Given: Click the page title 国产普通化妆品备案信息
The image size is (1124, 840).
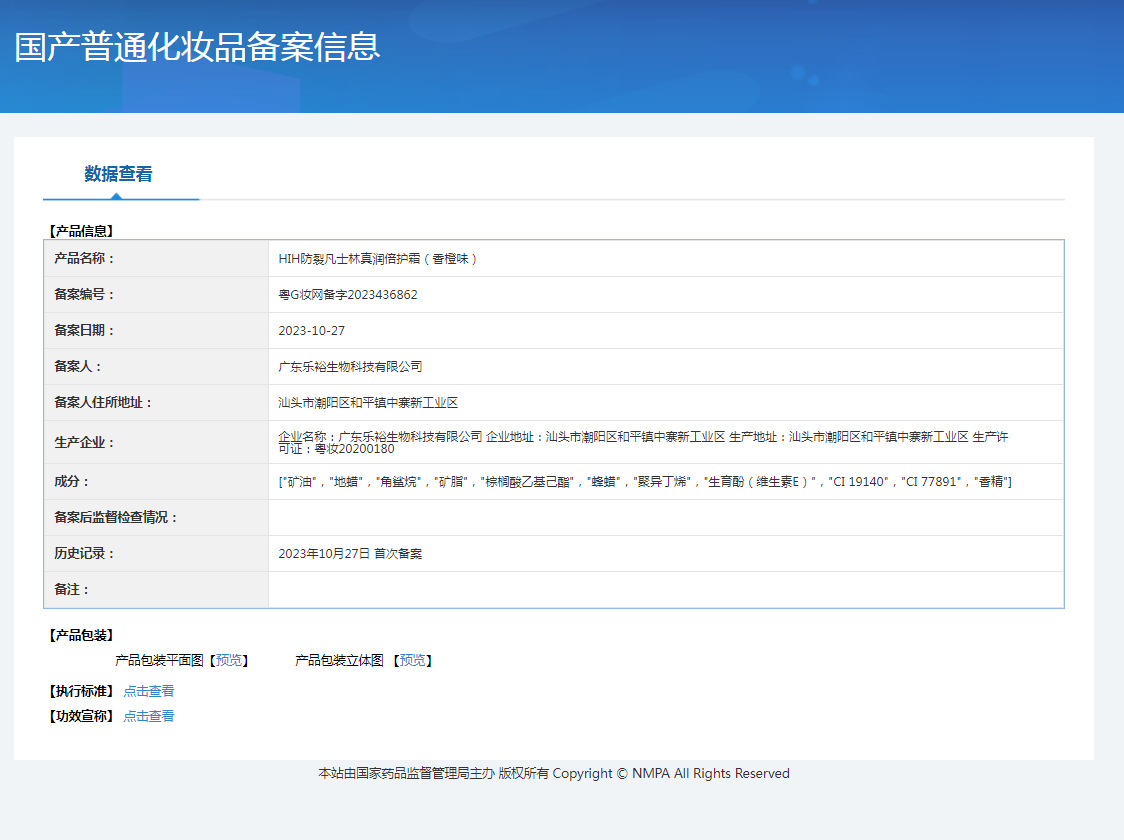Looking at the screenshot, I should [x=197, y=47].
